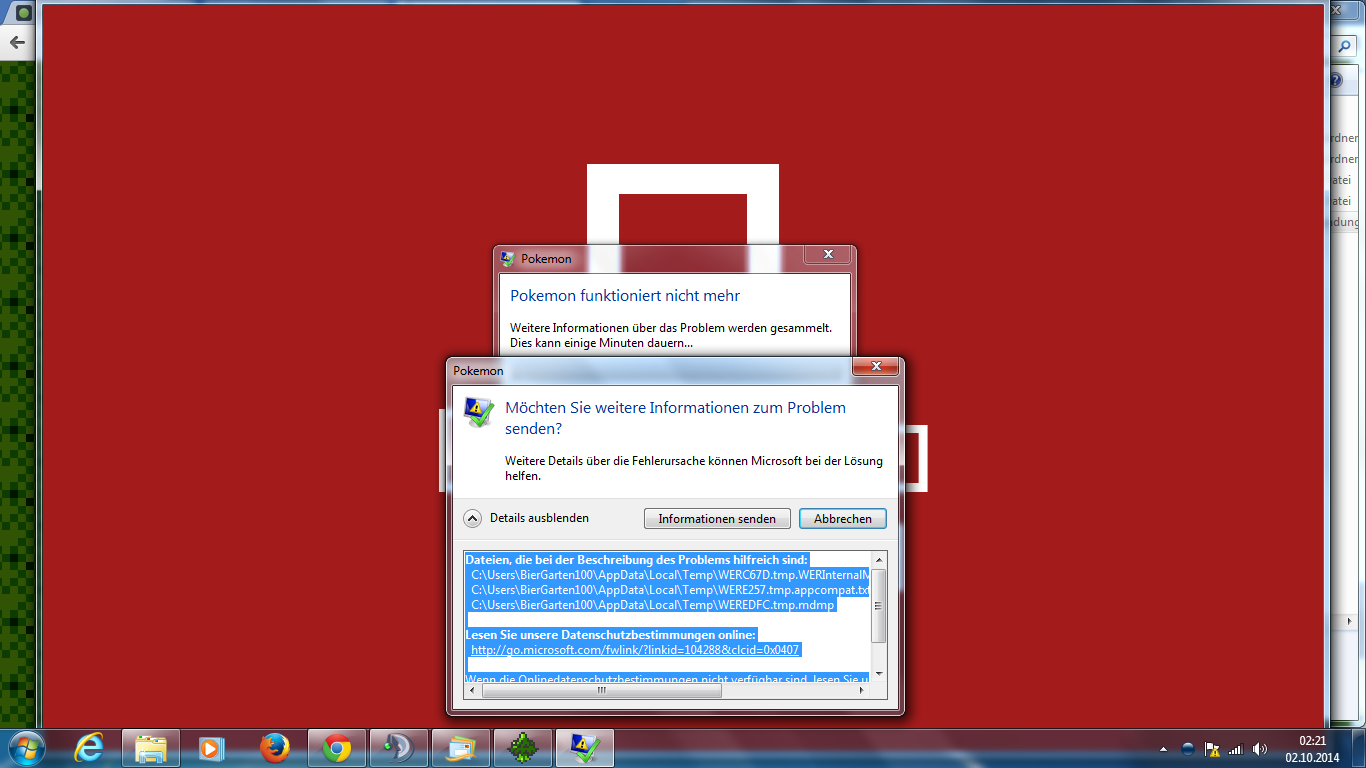Open the volume control in system tray
Image resolution: width=1366 pixels, height=768 pixels.
tap(1260, 749)
